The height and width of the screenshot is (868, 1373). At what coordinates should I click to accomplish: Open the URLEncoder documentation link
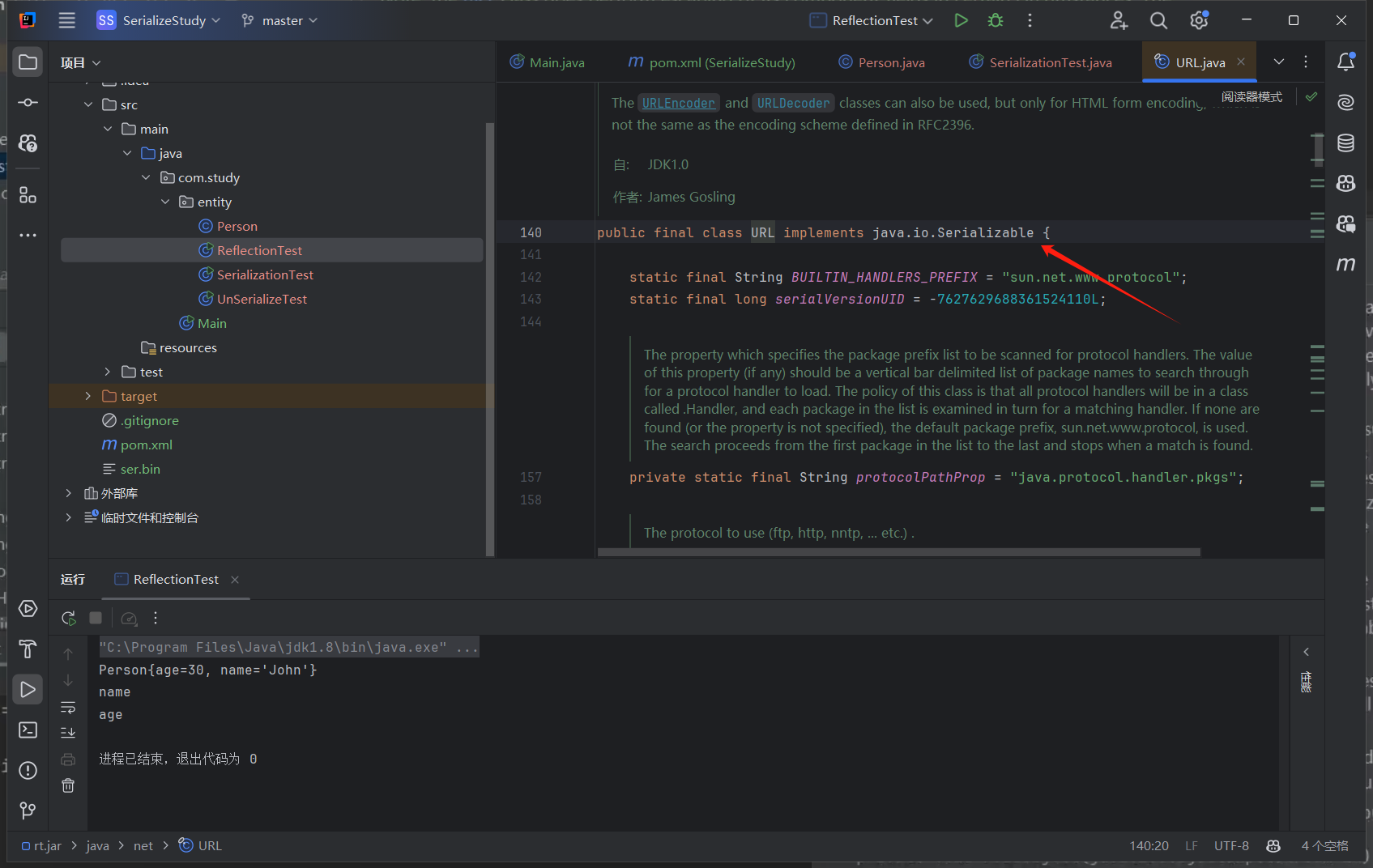679,103
